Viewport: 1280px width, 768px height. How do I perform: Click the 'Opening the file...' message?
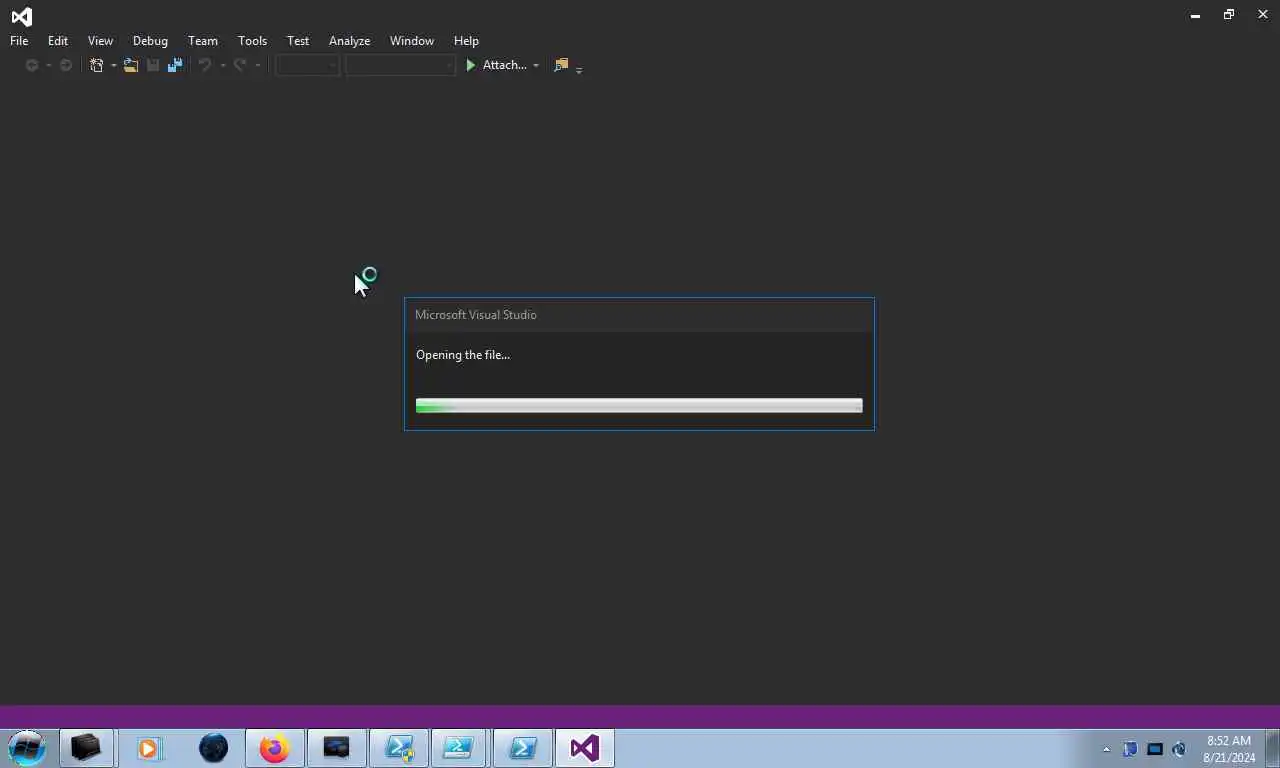point(463,355)
